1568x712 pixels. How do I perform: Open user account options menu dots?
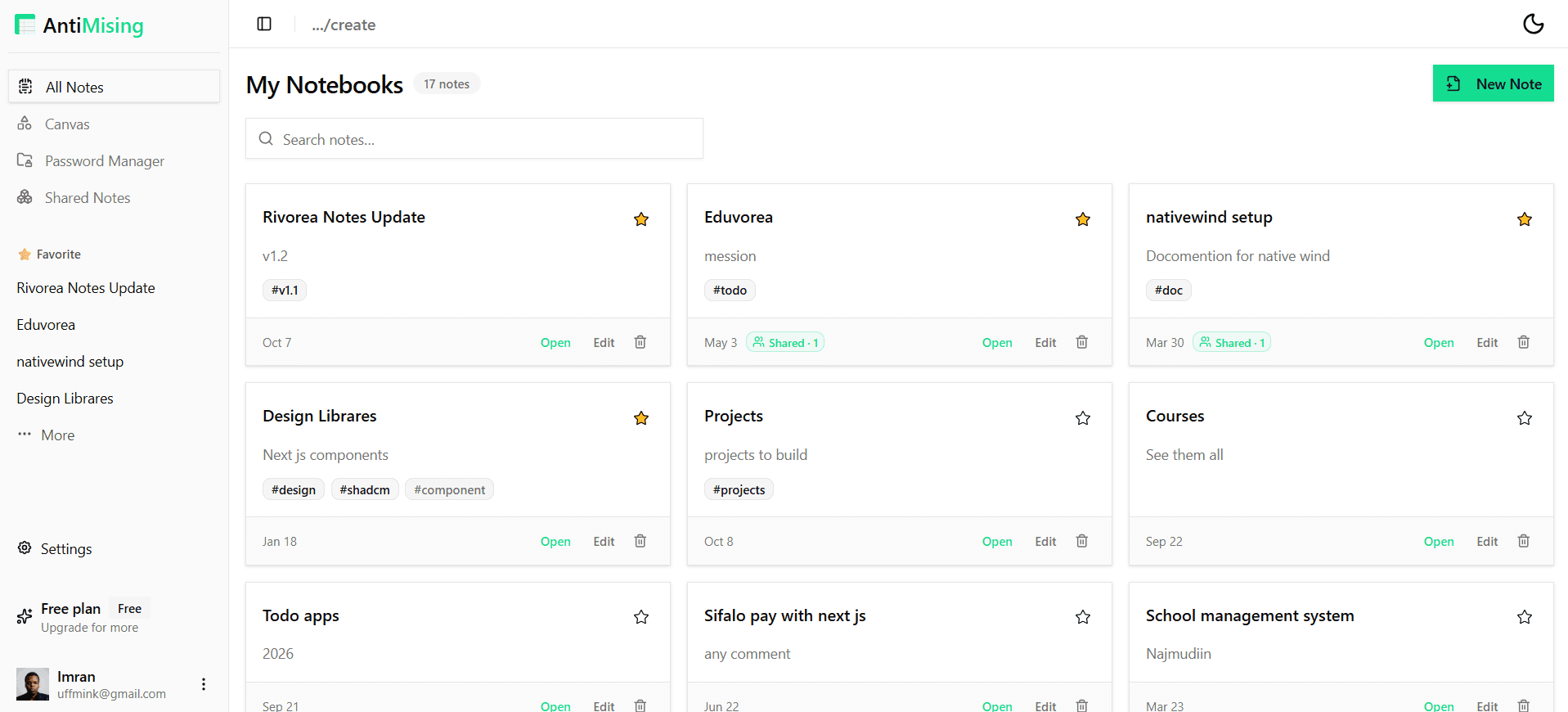204,684
